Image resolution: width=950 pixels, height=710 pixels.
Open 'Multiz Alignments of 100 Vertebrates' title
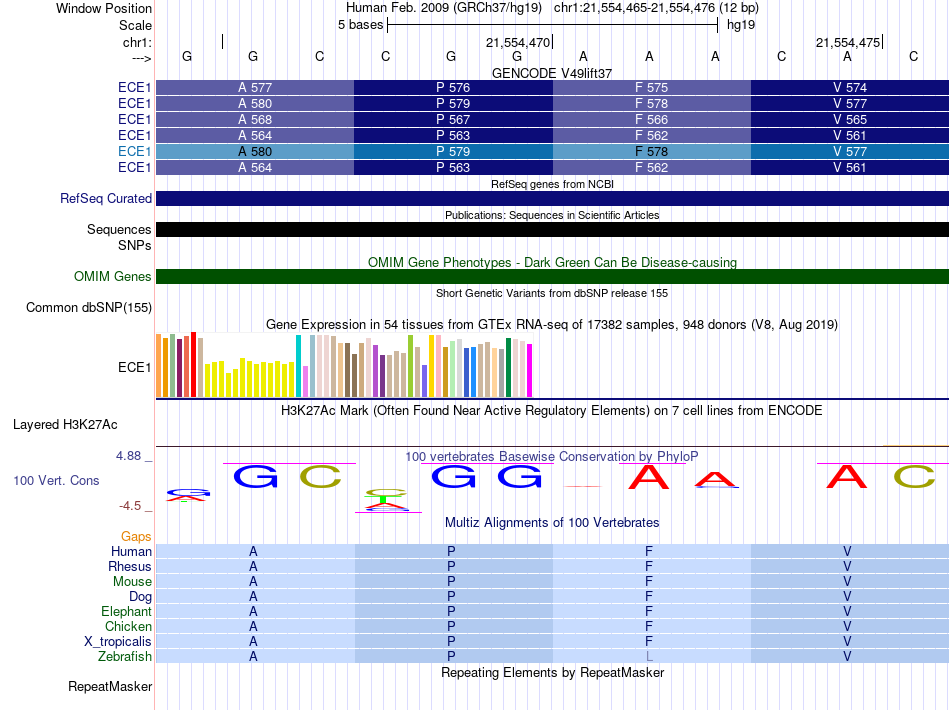(x=552, y=523)
